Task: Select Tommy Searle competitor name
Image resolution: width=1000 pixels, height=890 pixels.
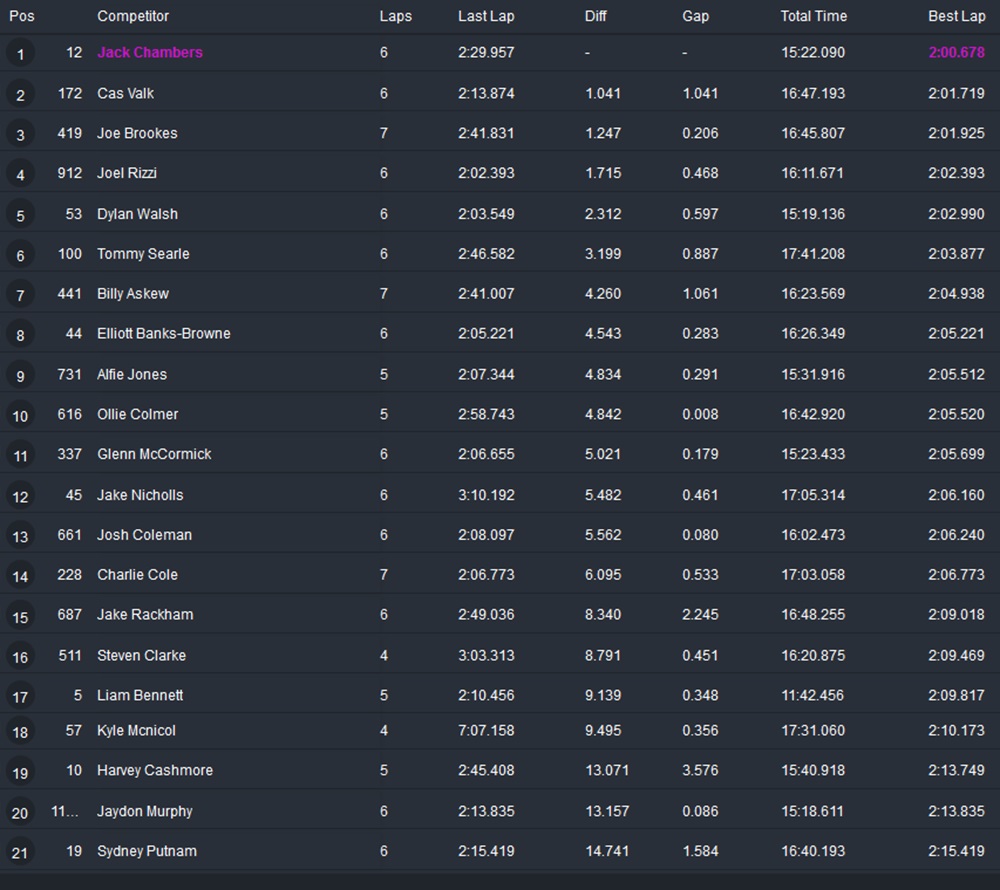Action: [x=143, y=253]
